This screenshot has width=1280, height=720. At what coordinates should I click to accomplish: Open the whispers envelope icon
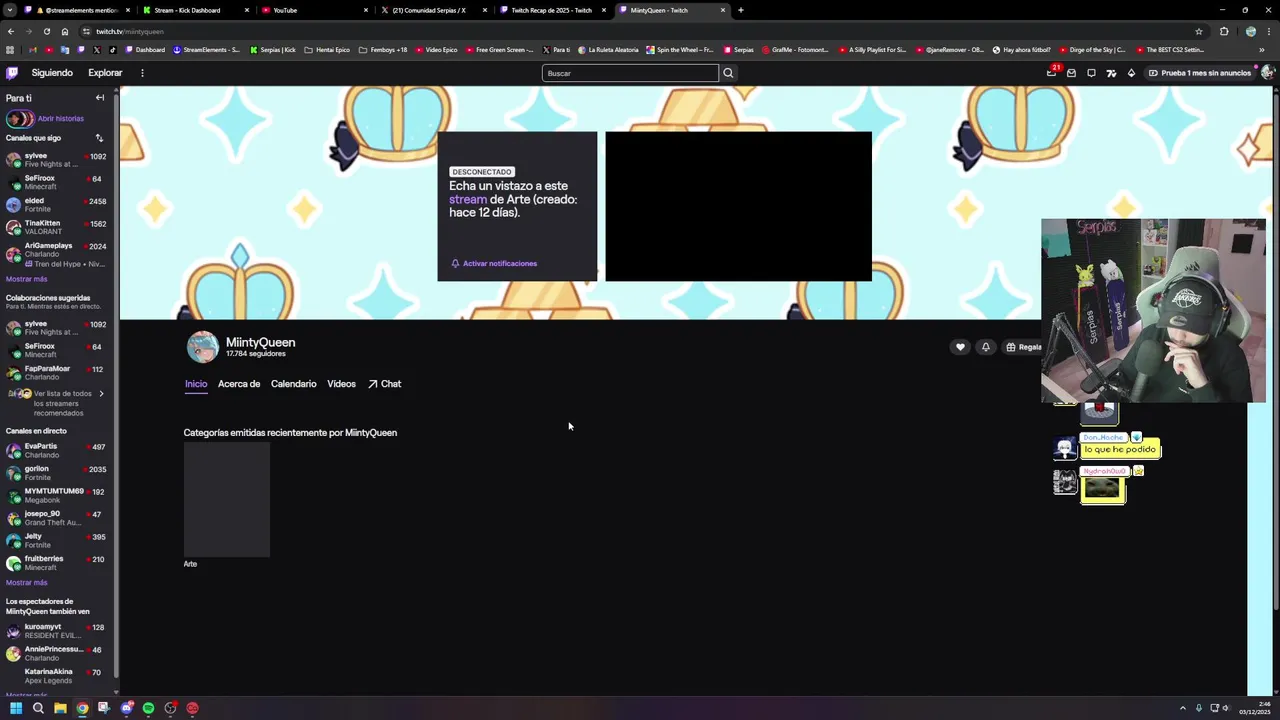(x=1071, y=73)
